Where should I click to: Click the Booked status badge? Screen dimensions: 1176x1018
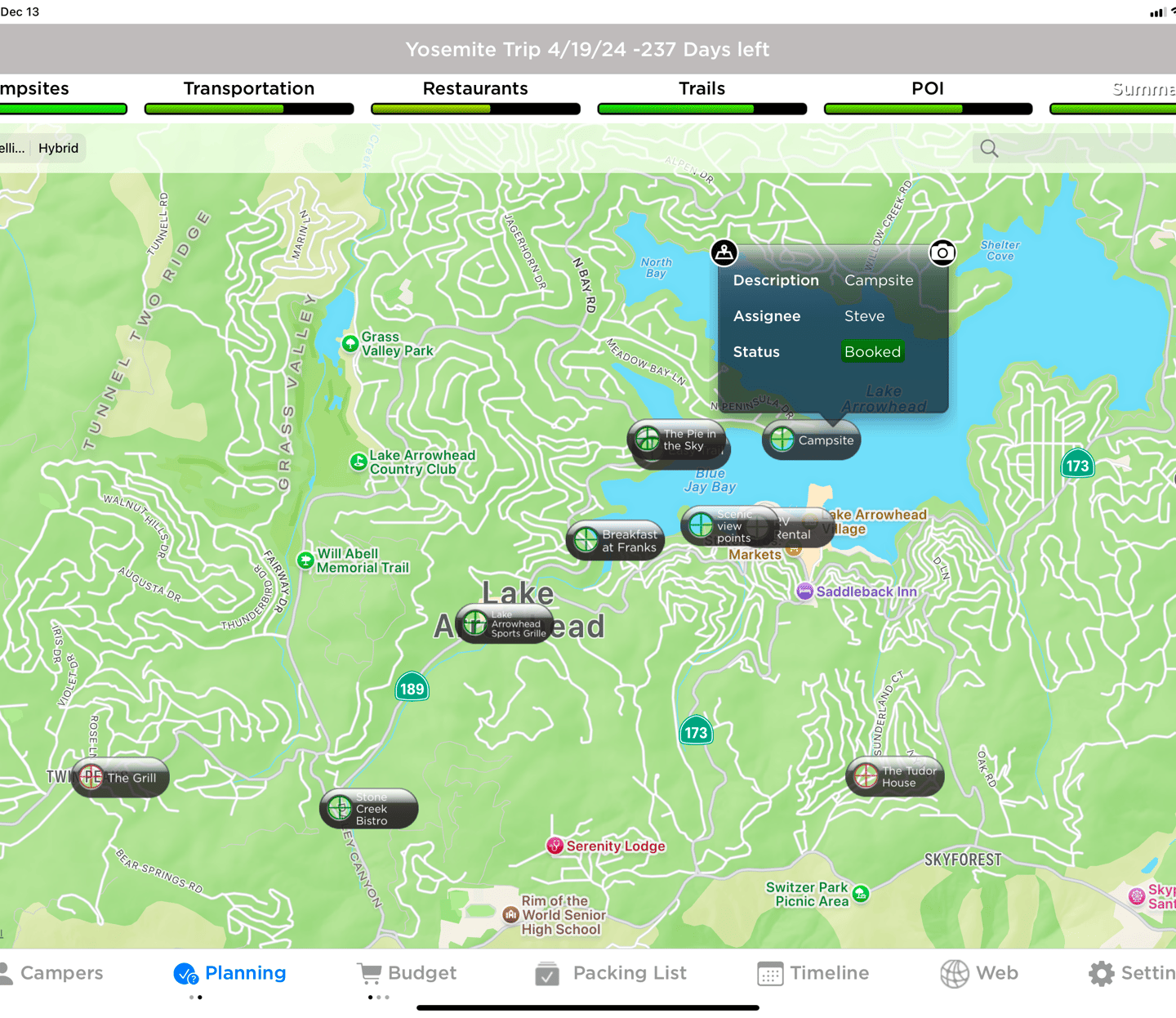click(872, 352)
